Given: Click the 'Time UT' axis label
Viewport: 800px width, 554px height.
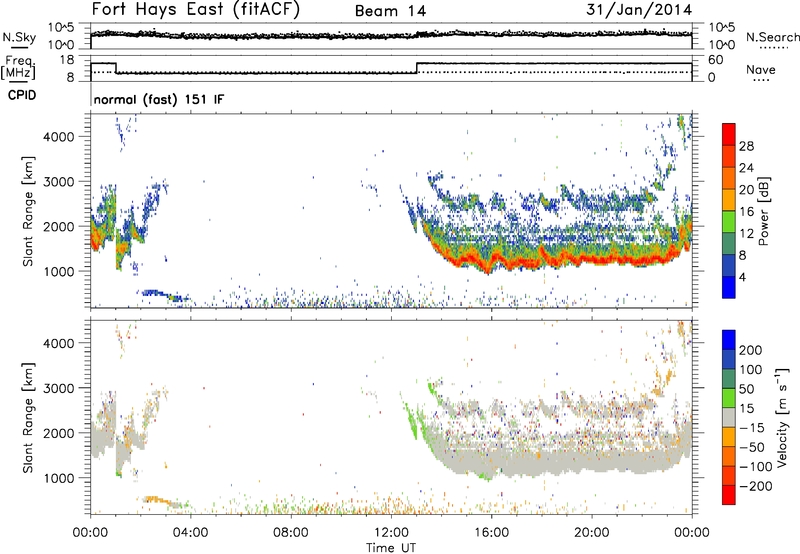Looking at the screenshot, I should pos(391,547).
